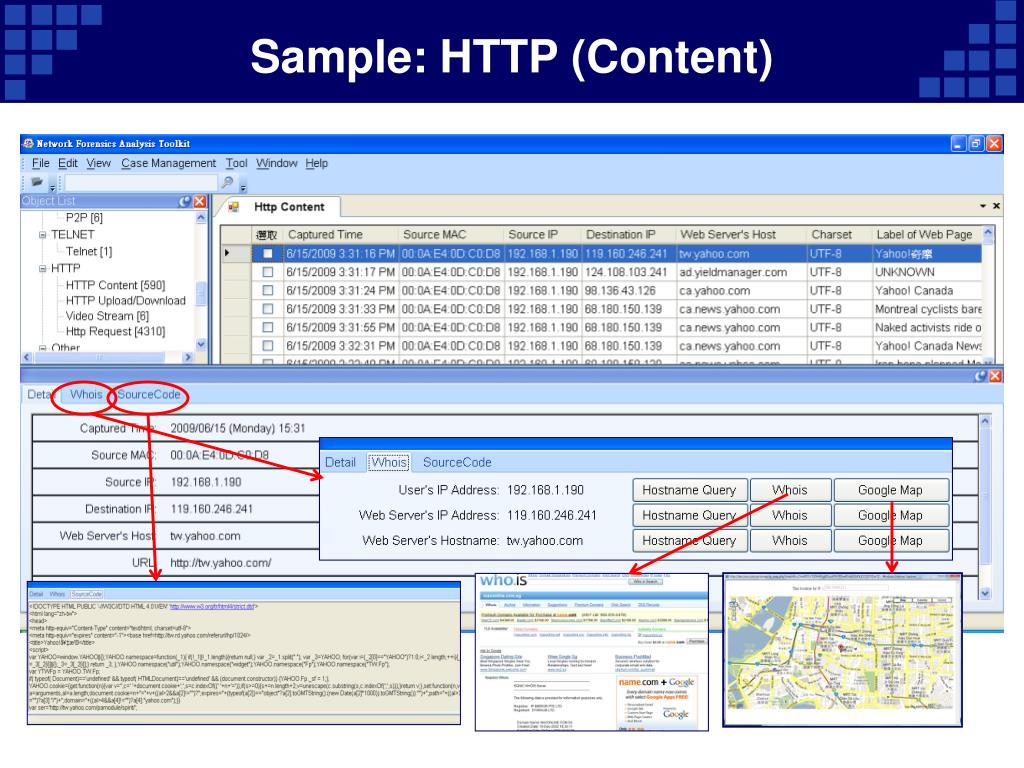Viewport: 1024px width, 768px height.
Task: Select the Whois tab in the lower panel
Action: (86, 394)
